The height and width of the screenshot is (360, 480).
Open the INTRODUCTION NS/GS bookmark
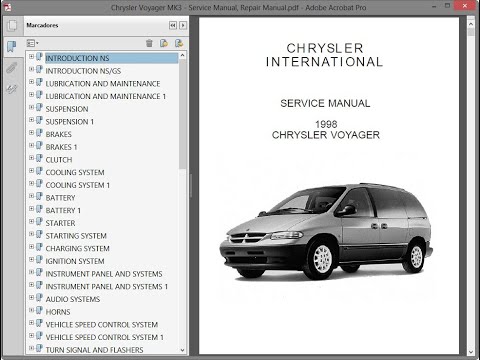tap(83, 71)
